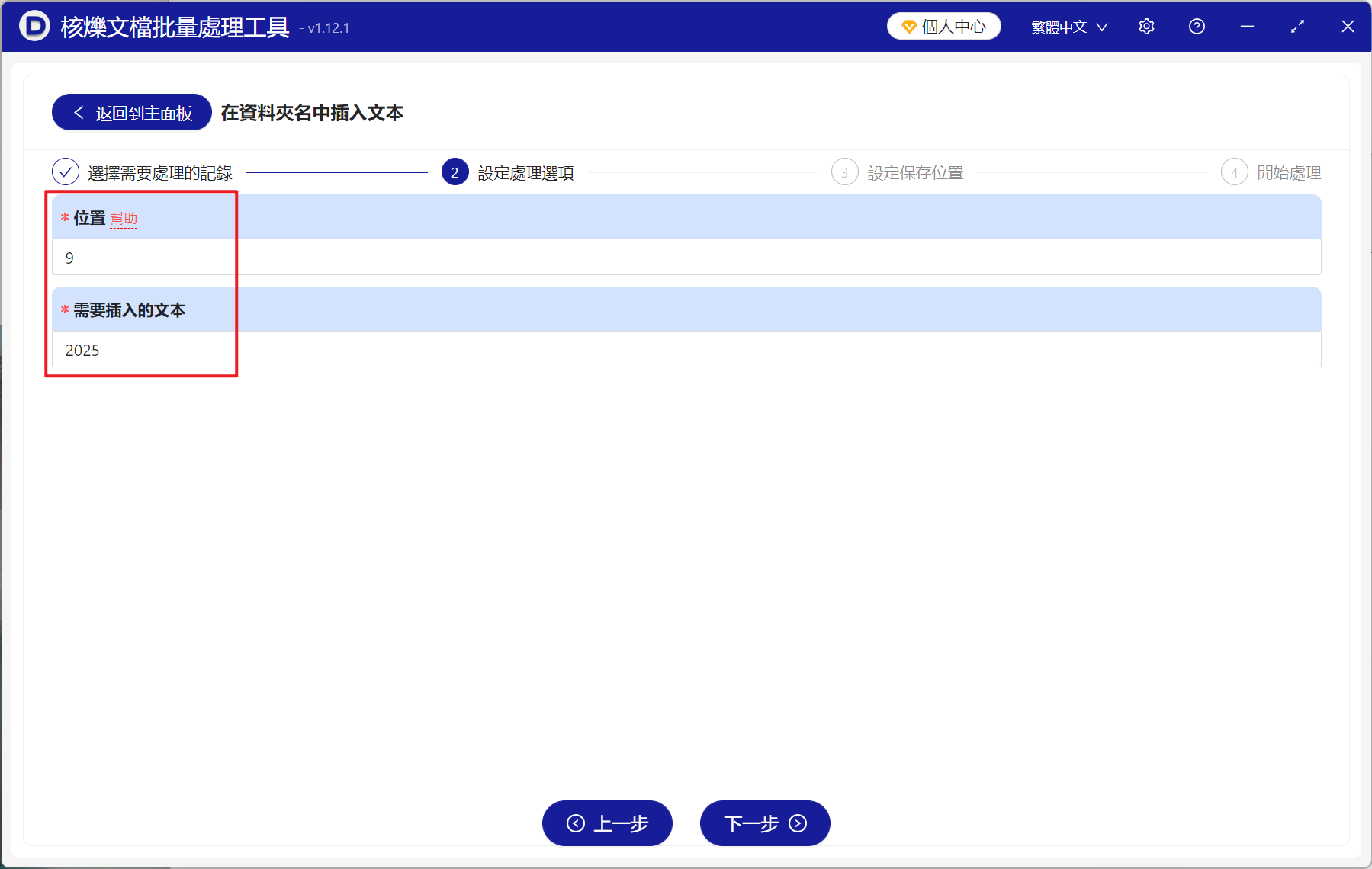Click the numbered circle icon for step 2
This screenshot has width=1372, height=869.
point(455,172)
